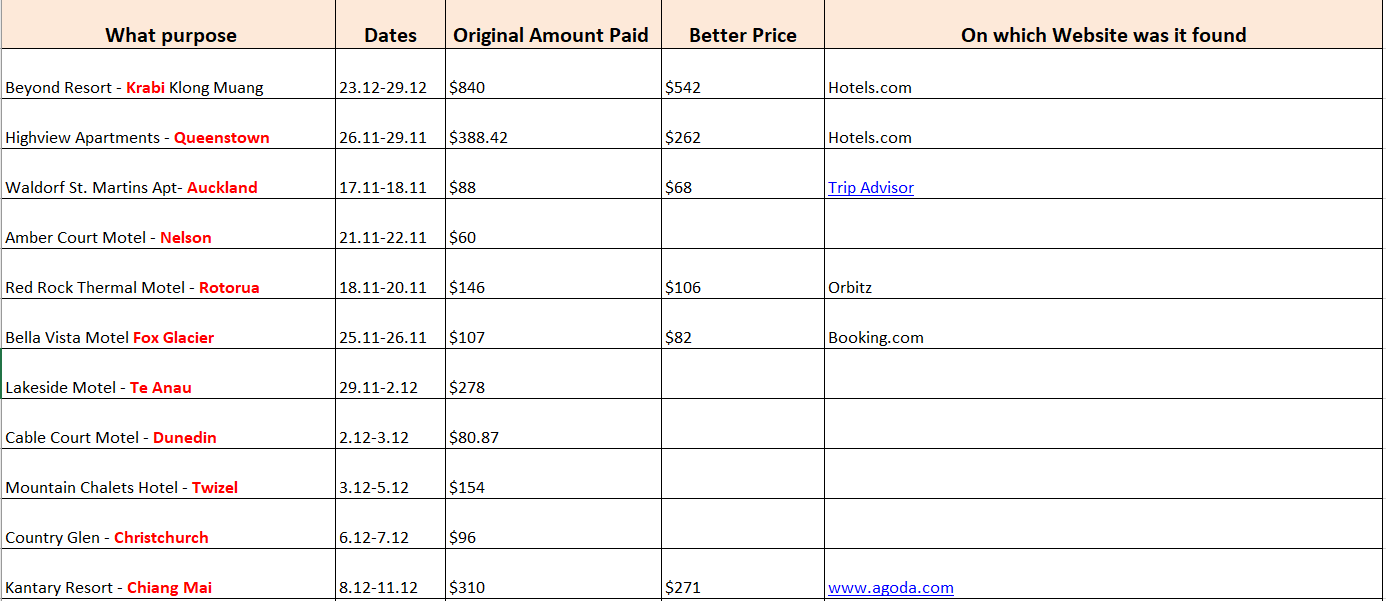Select the 'Original Amount Paid' header cell
This screenshot has height=601, width=1386.
click(553, 25)
